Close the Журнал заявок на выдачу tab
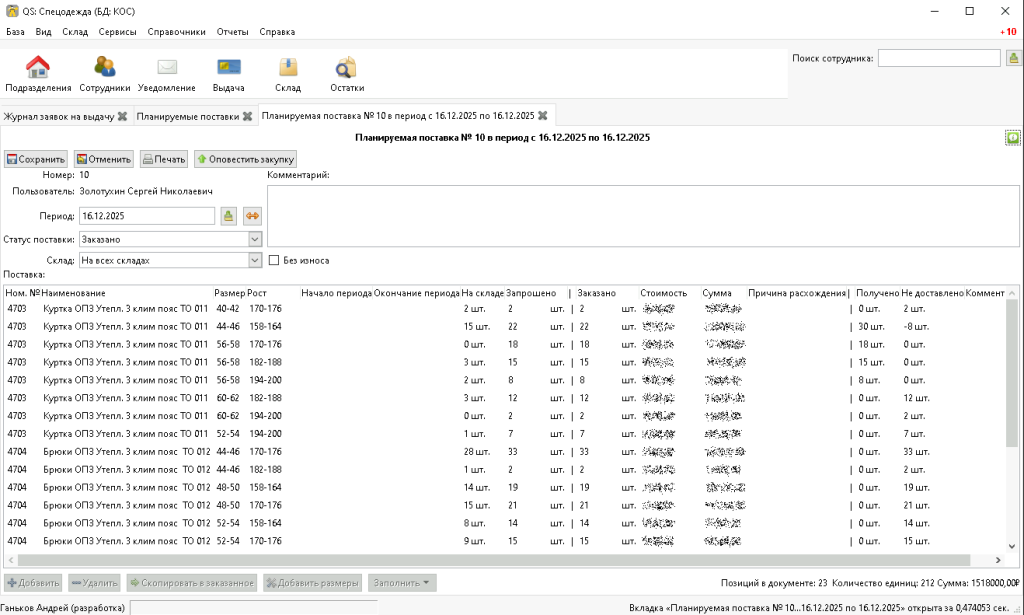Viewport: 1024px width, 615px height. click(122, 116)
